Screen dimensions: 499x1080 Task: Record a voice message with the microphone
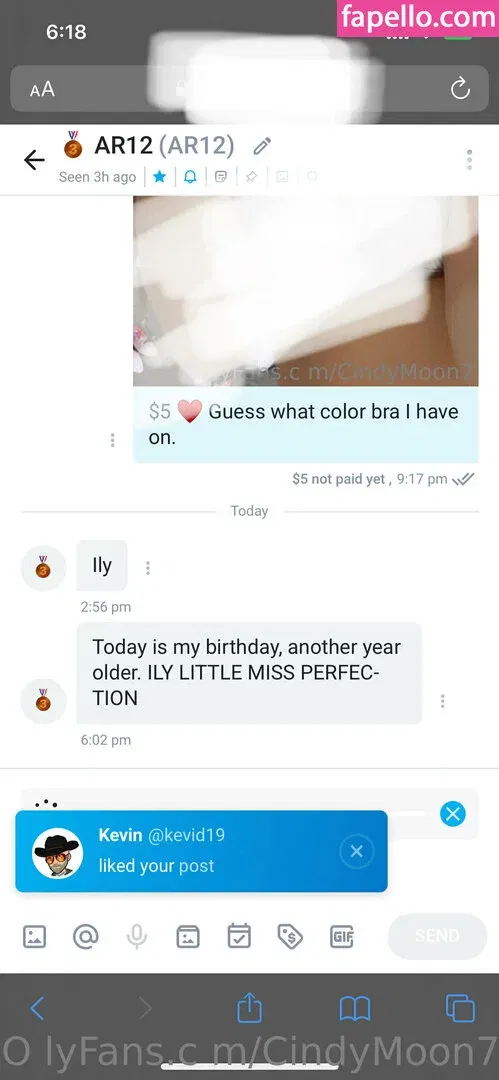[136, 936]
